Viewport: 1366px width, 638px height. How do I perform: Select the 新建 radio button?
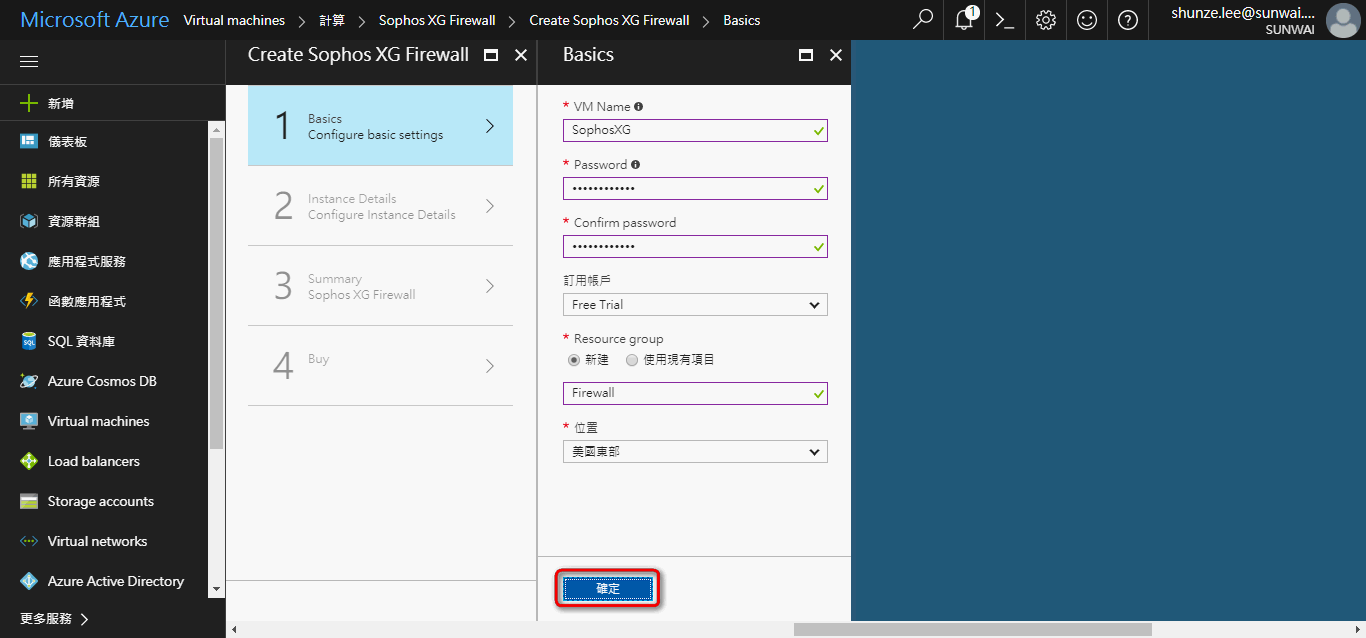574,360
